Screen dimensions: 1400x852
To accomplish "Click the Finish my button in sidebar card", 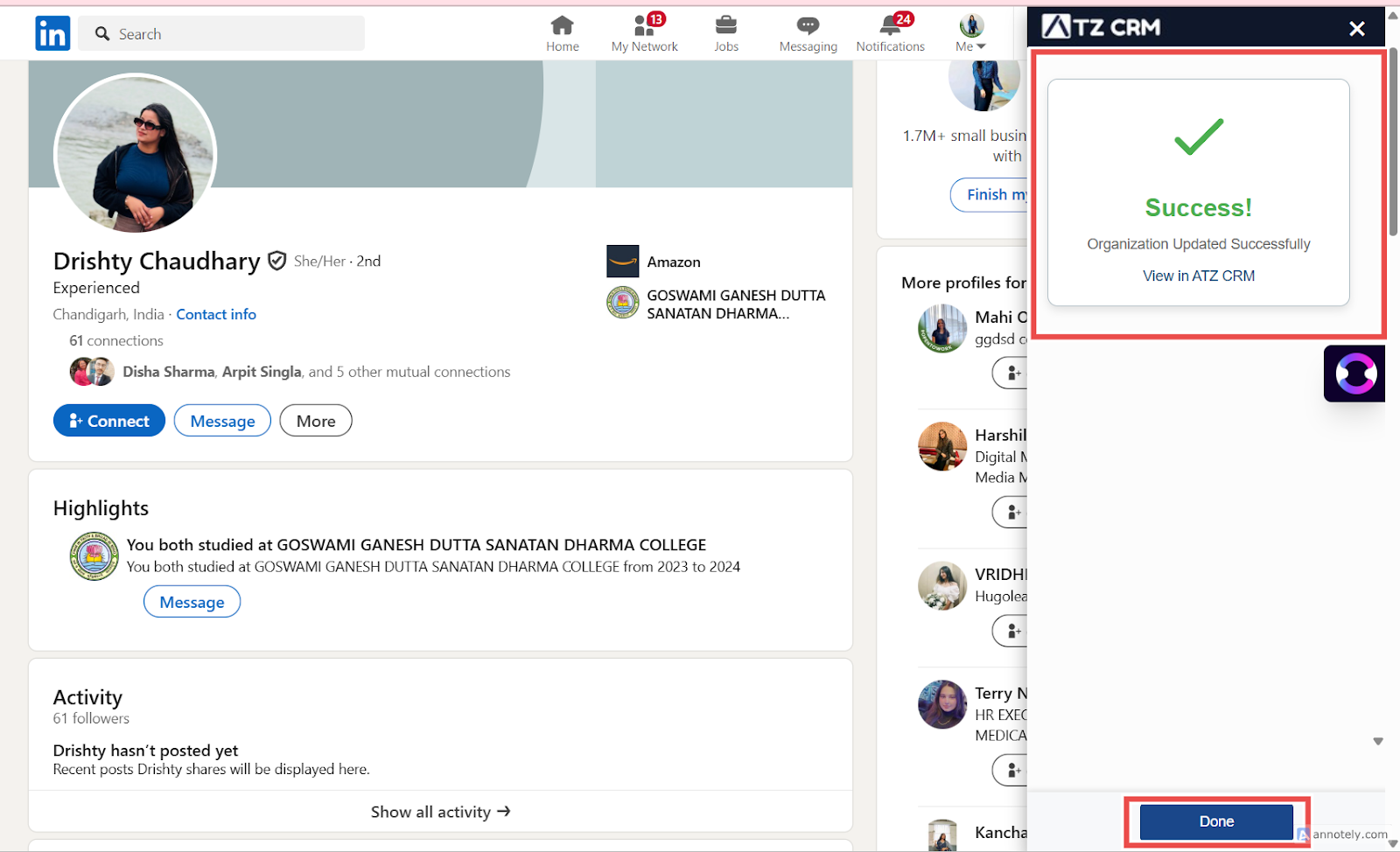I will click(990, 195).
